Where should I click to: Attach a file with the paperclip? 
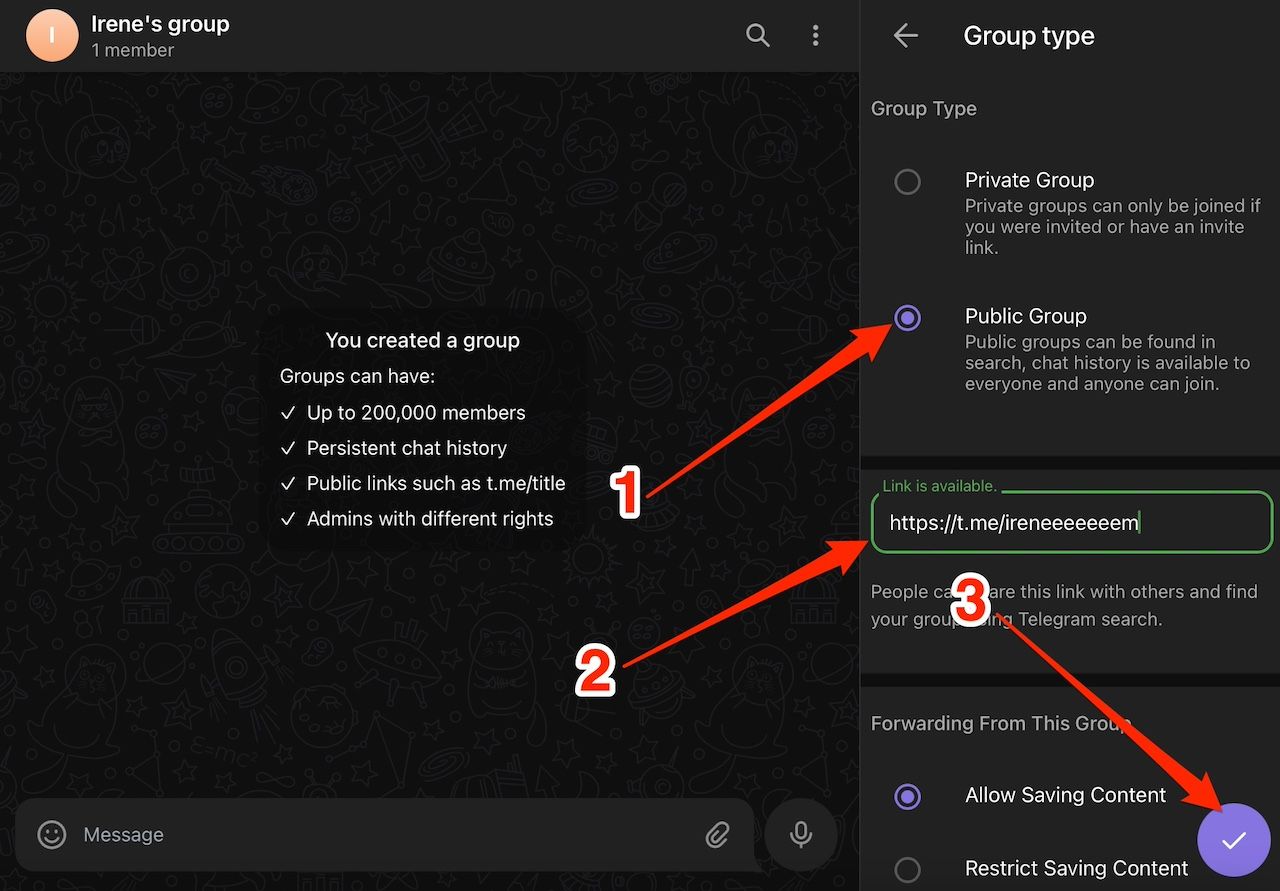[x=717, y=834]
